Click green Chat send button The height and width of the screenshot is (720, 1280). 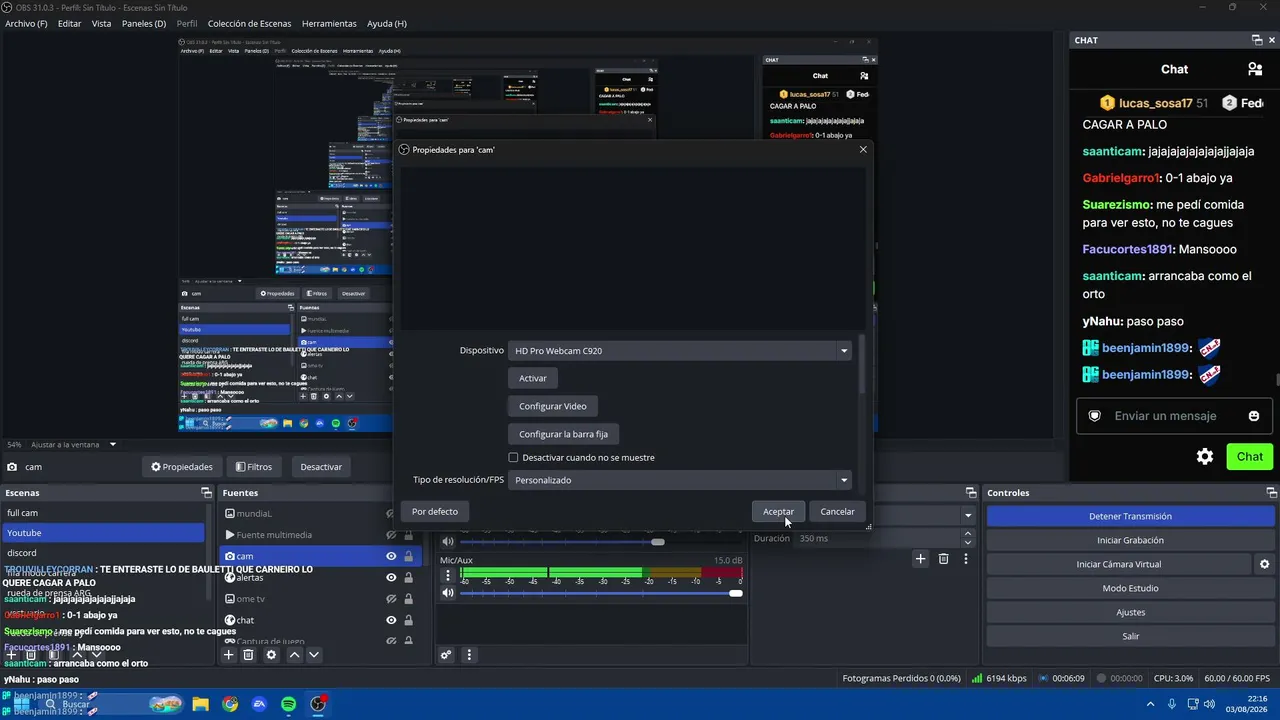coord(1250,456)
